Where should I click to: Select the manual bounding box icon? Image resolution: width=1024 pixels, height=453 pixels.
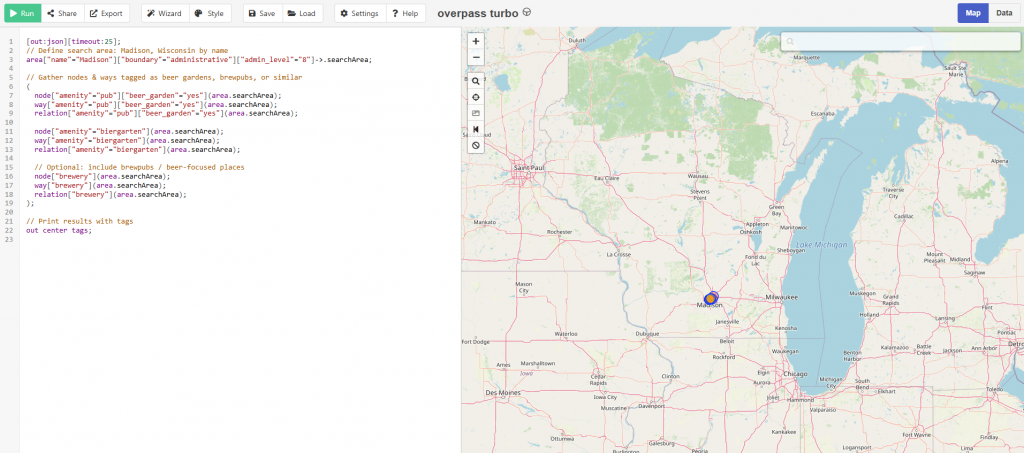tap(476, 113)
